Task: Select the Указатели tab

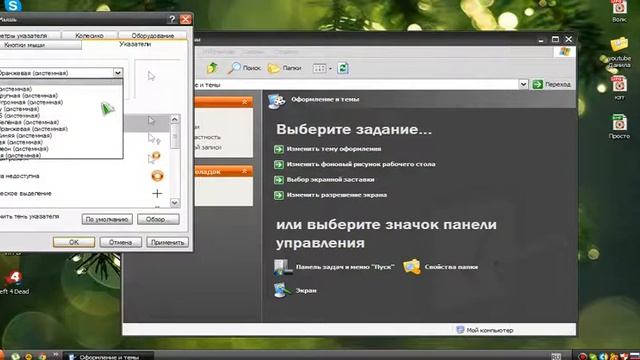Action: click(135, 44)
